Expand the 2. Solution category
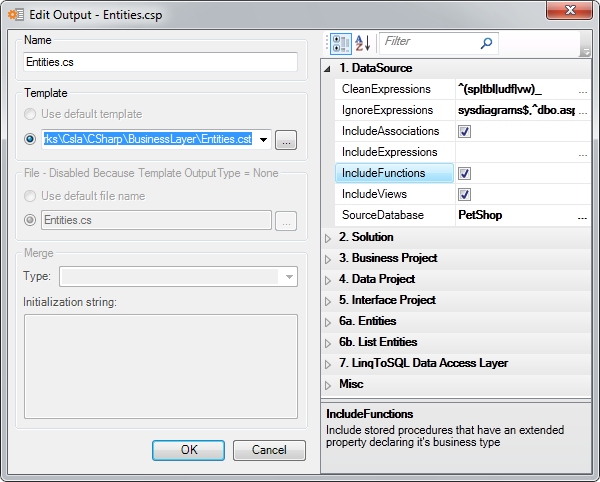The image size is (600, 482). pyautogui.click(x=328, y=238)
